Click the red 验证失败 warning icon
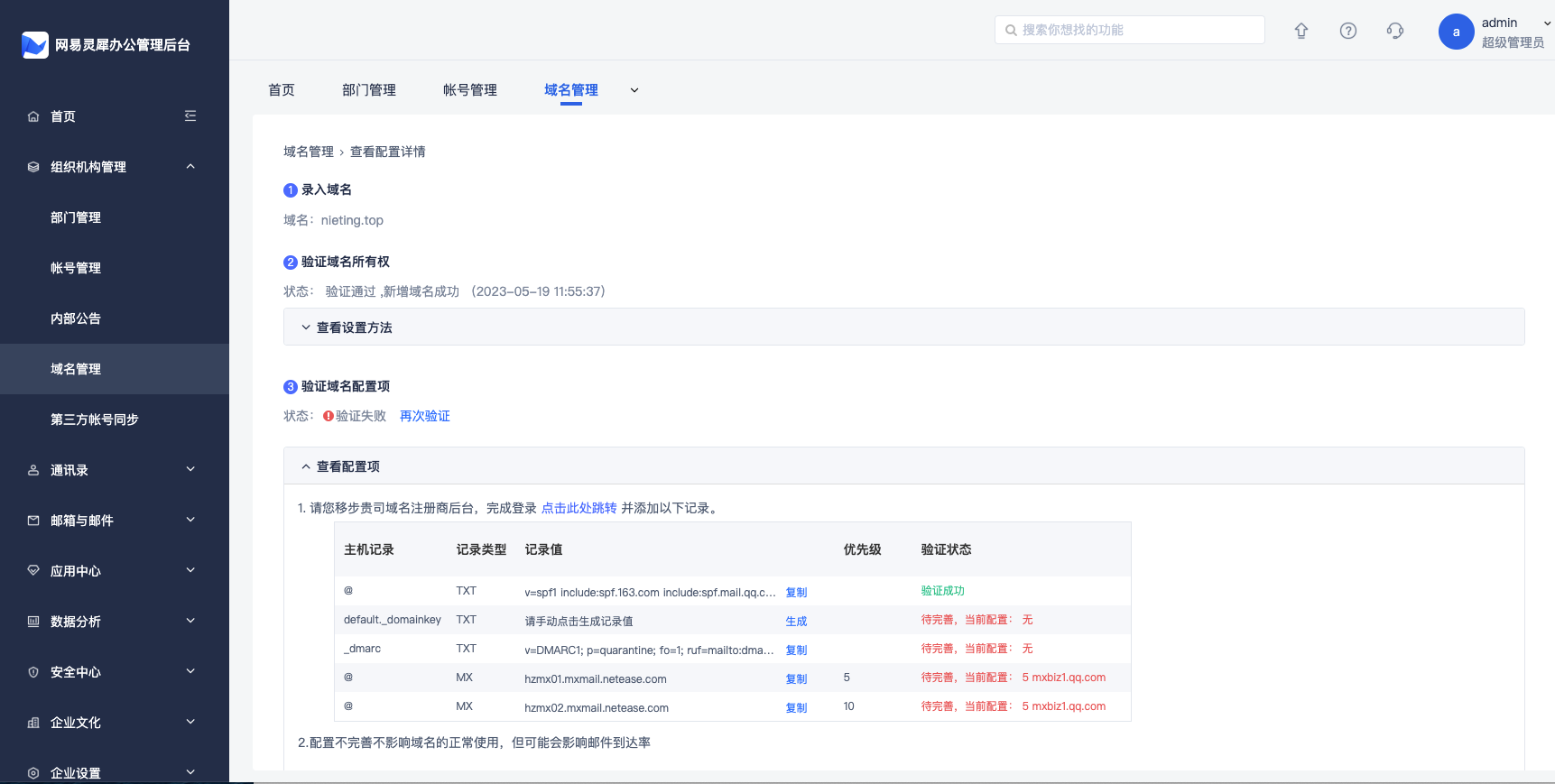This screenshot has width=1555, height=784. coord(329,416)
